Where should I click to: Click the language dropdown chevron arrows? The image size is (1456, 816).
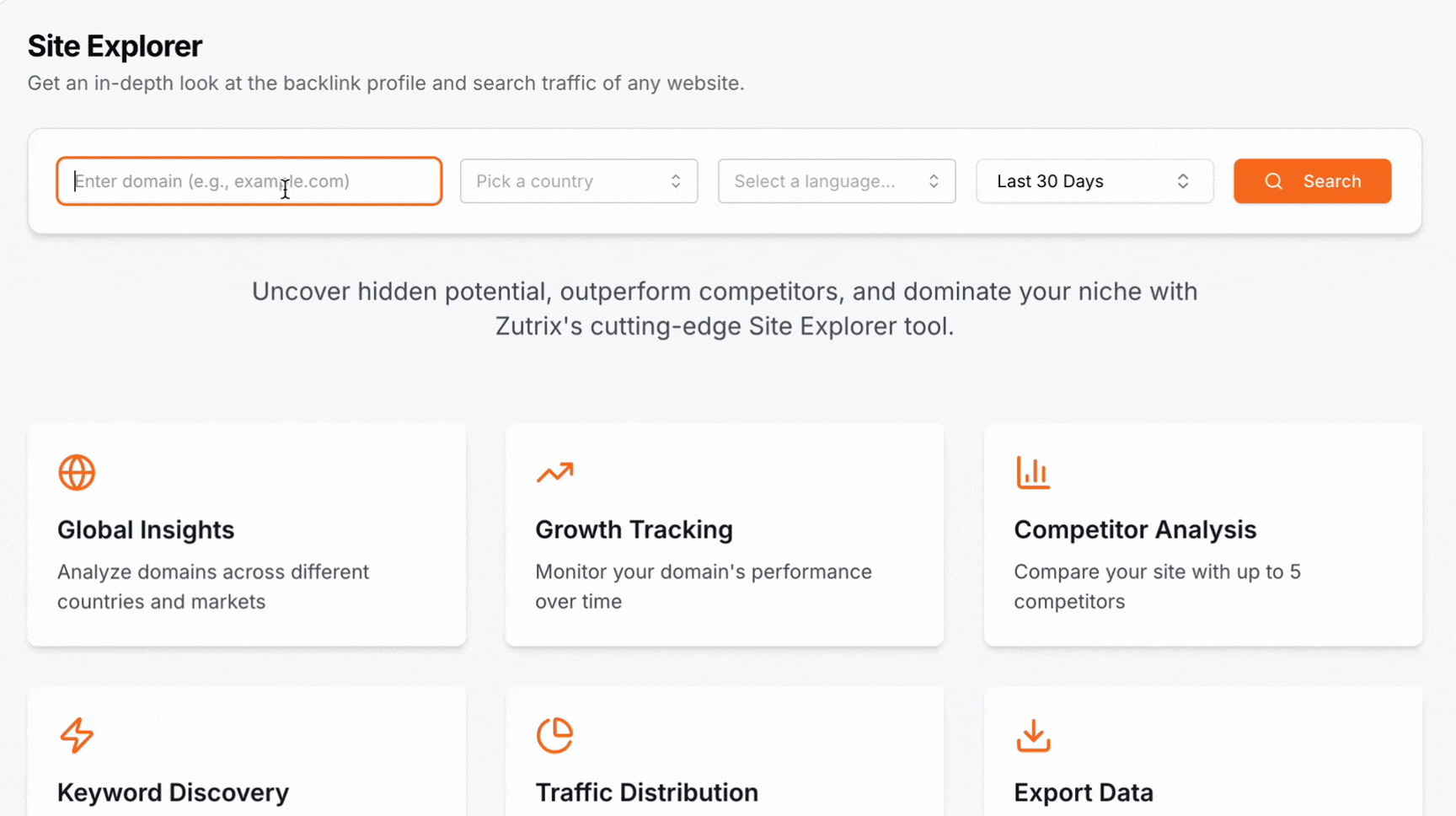pos(934,181)
